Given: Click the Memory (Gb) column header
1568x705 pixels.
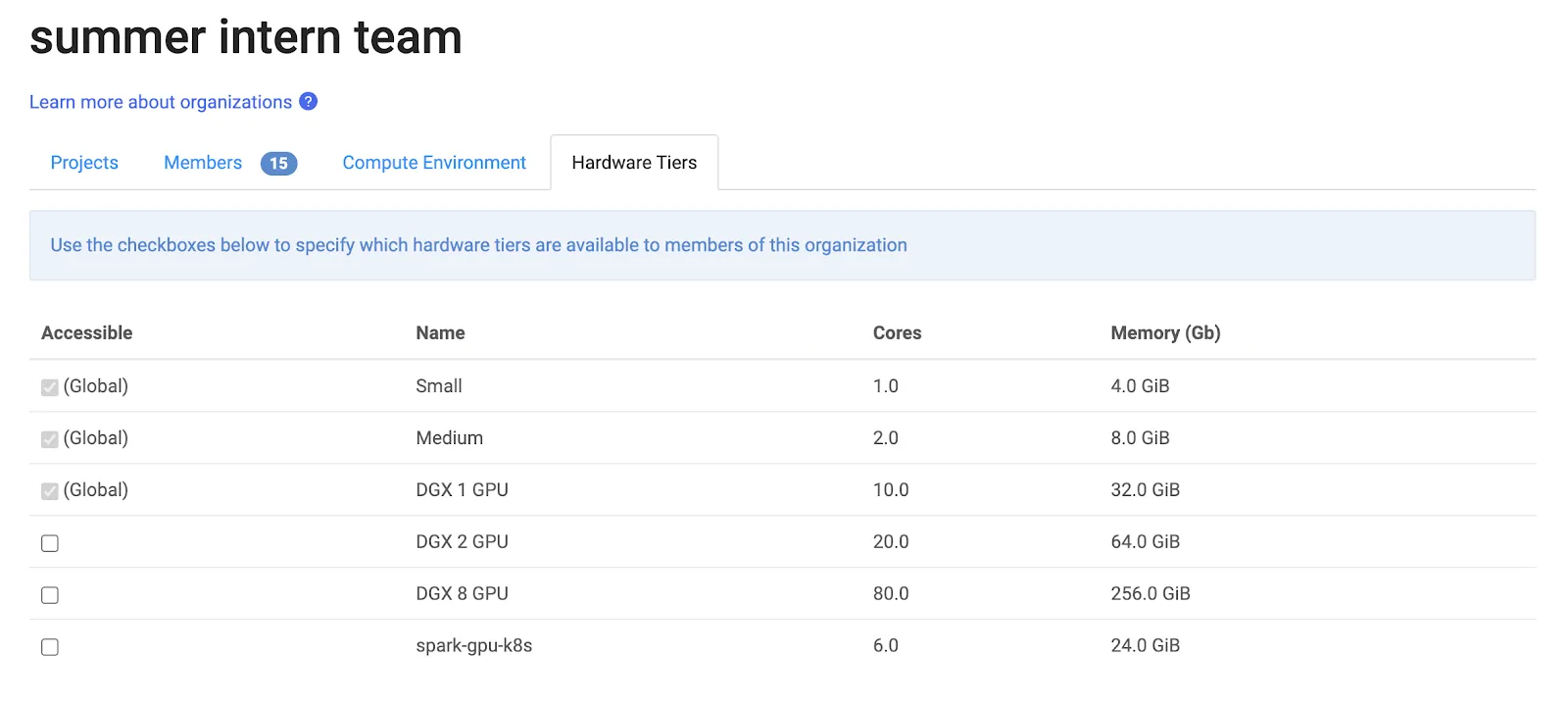Looking at the screenshot, I should [x=1165, y=333].
